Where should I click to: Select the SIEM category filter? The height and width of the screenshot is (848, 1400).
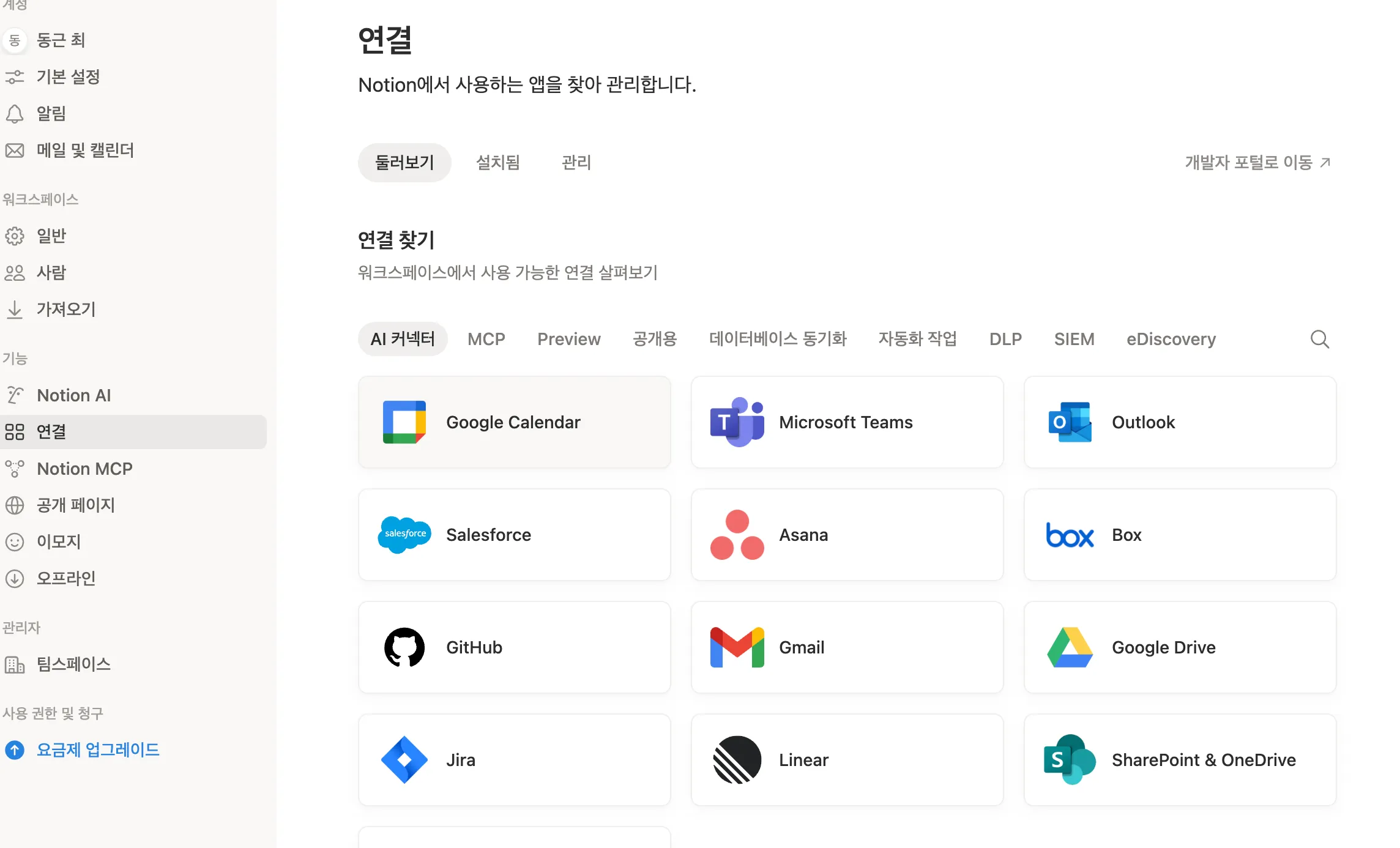tap(1074, 339)
